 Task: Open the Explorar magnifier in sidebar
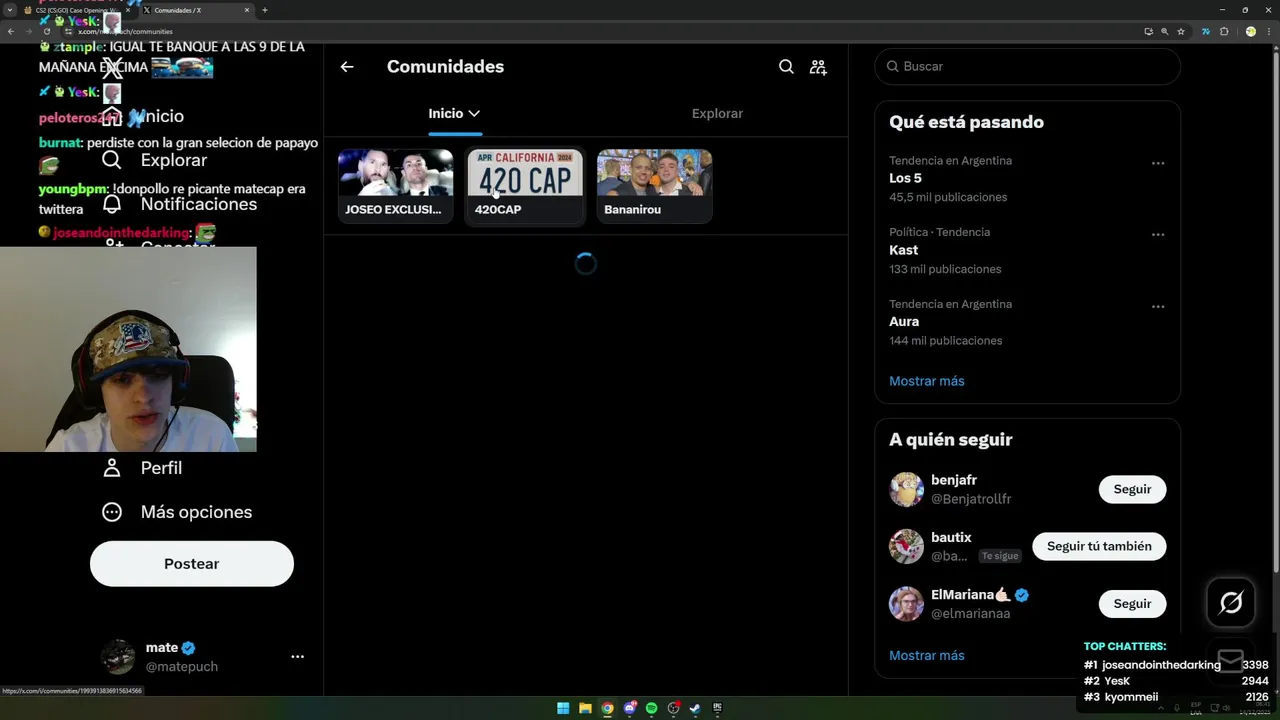112,160
